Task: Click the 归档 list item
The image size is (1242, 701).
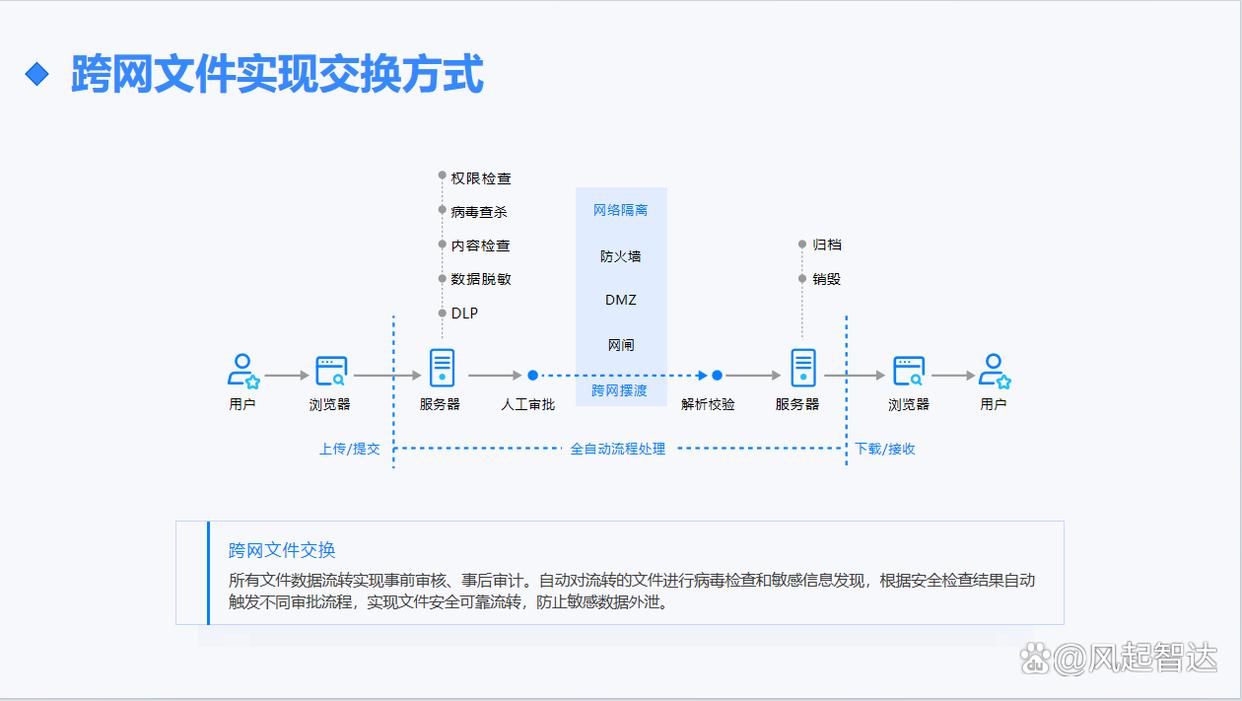Action: [x=827, y=245]
